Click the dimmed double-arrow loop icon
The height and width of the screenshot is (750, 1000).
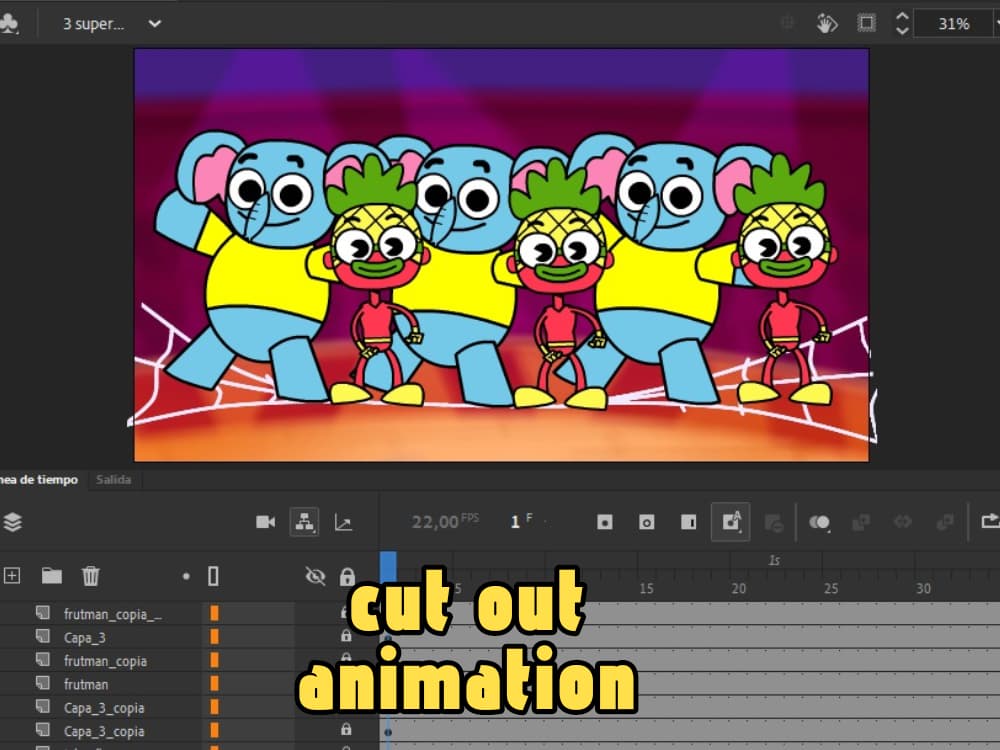pyautogui.click(x=902, y=522)
